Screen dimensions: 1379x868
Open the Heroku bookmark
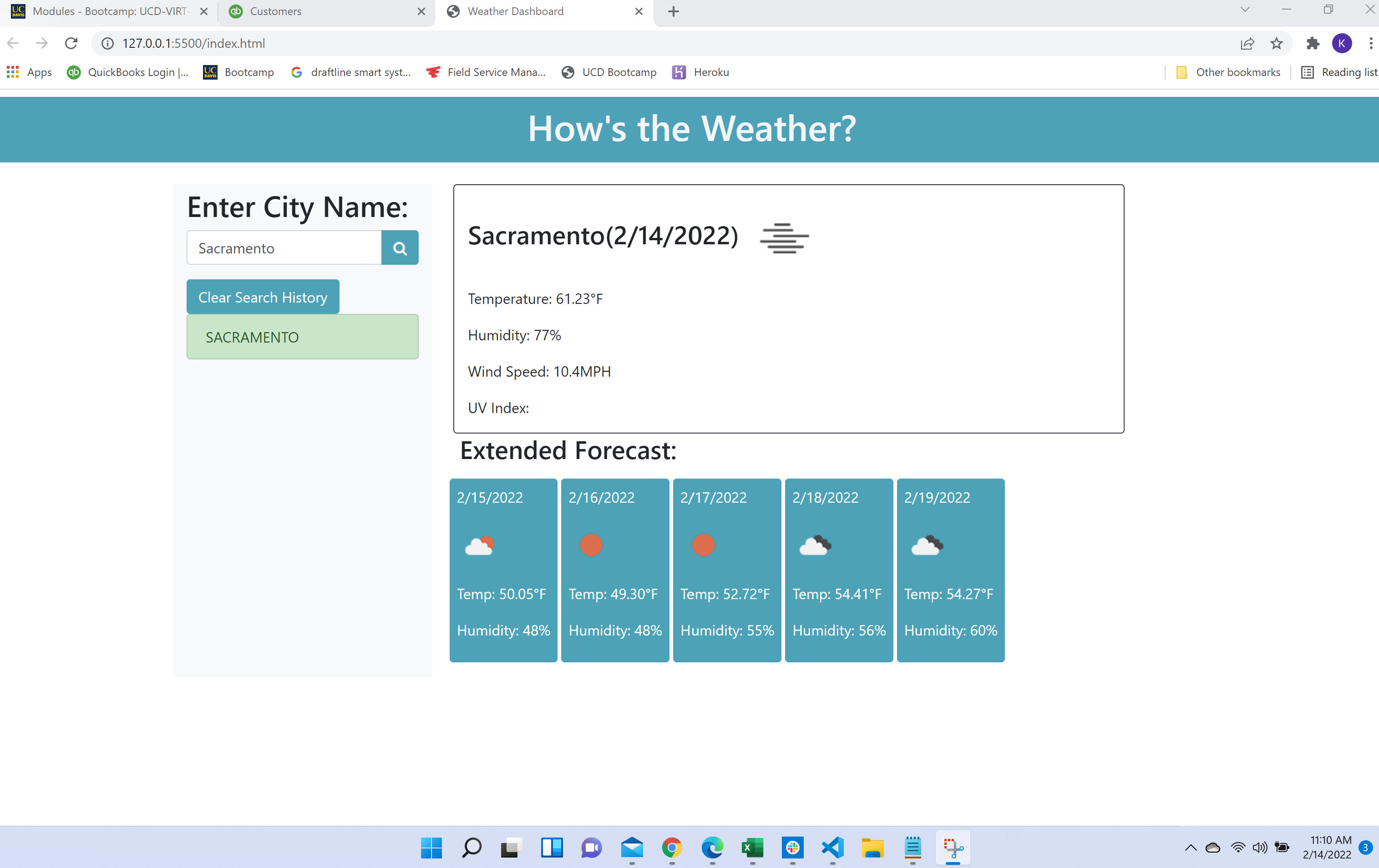[x=701, y=72]
